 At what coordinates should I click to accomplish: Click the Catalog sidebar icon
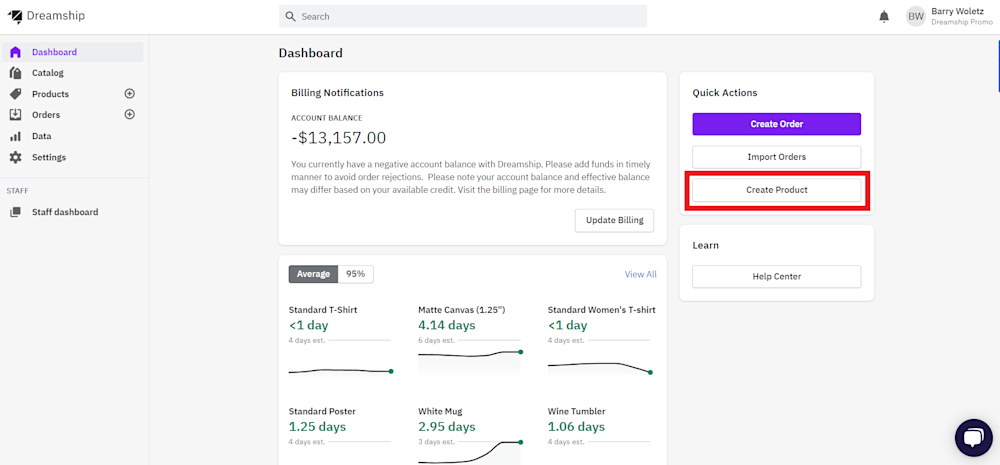[x=15, y=73]
